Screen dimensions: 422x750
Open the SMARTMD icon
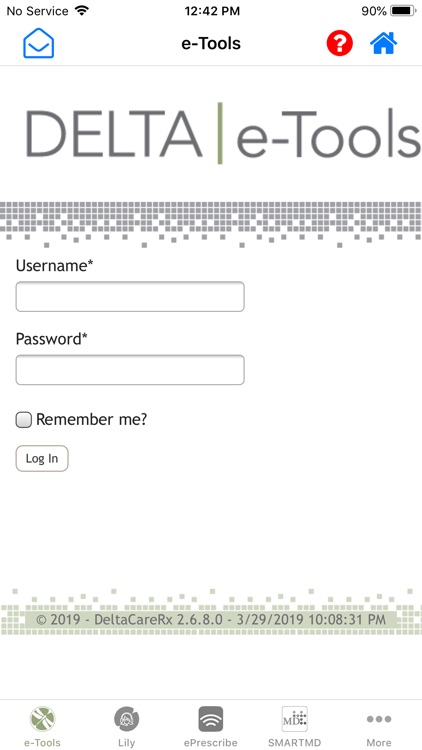(x=294, y=719)
